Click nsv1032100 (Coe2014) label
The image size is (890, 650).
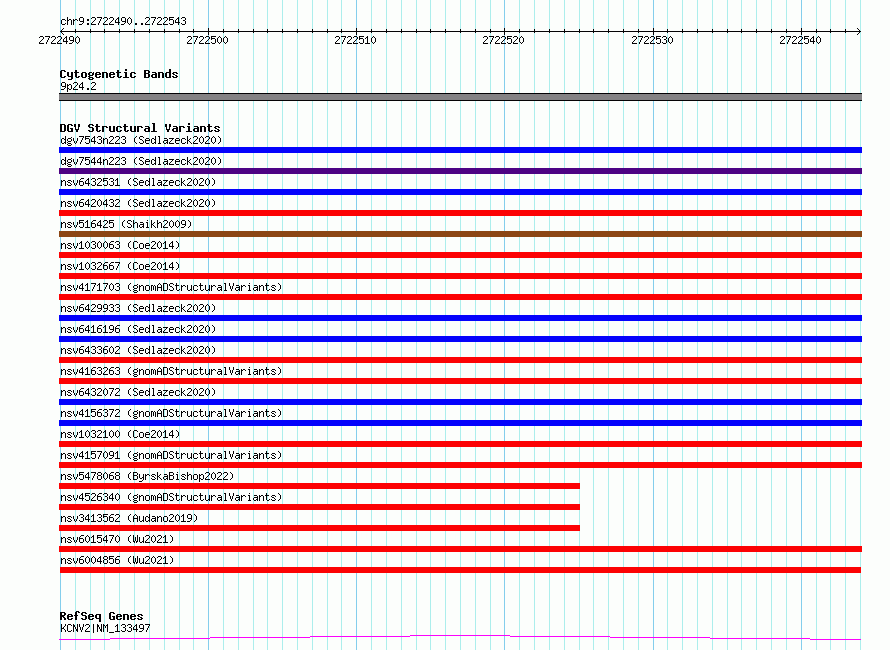point(120,434)
